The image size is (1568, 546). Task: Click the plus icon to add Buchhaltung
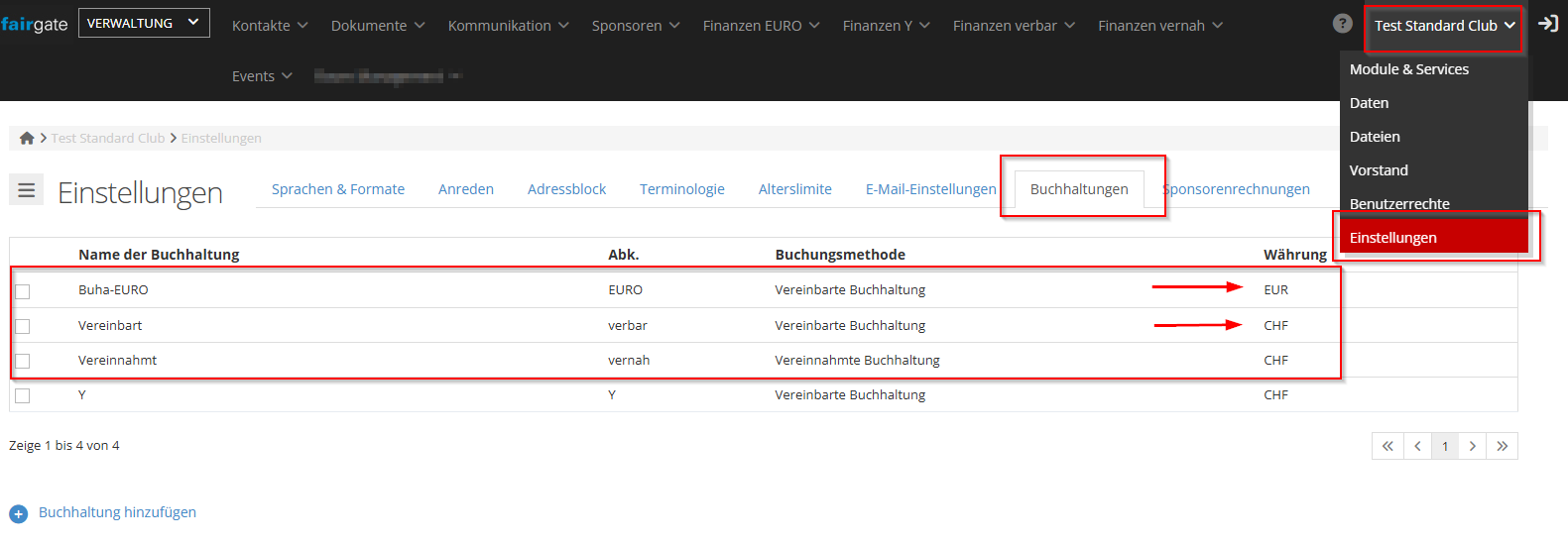pos(18,513)
